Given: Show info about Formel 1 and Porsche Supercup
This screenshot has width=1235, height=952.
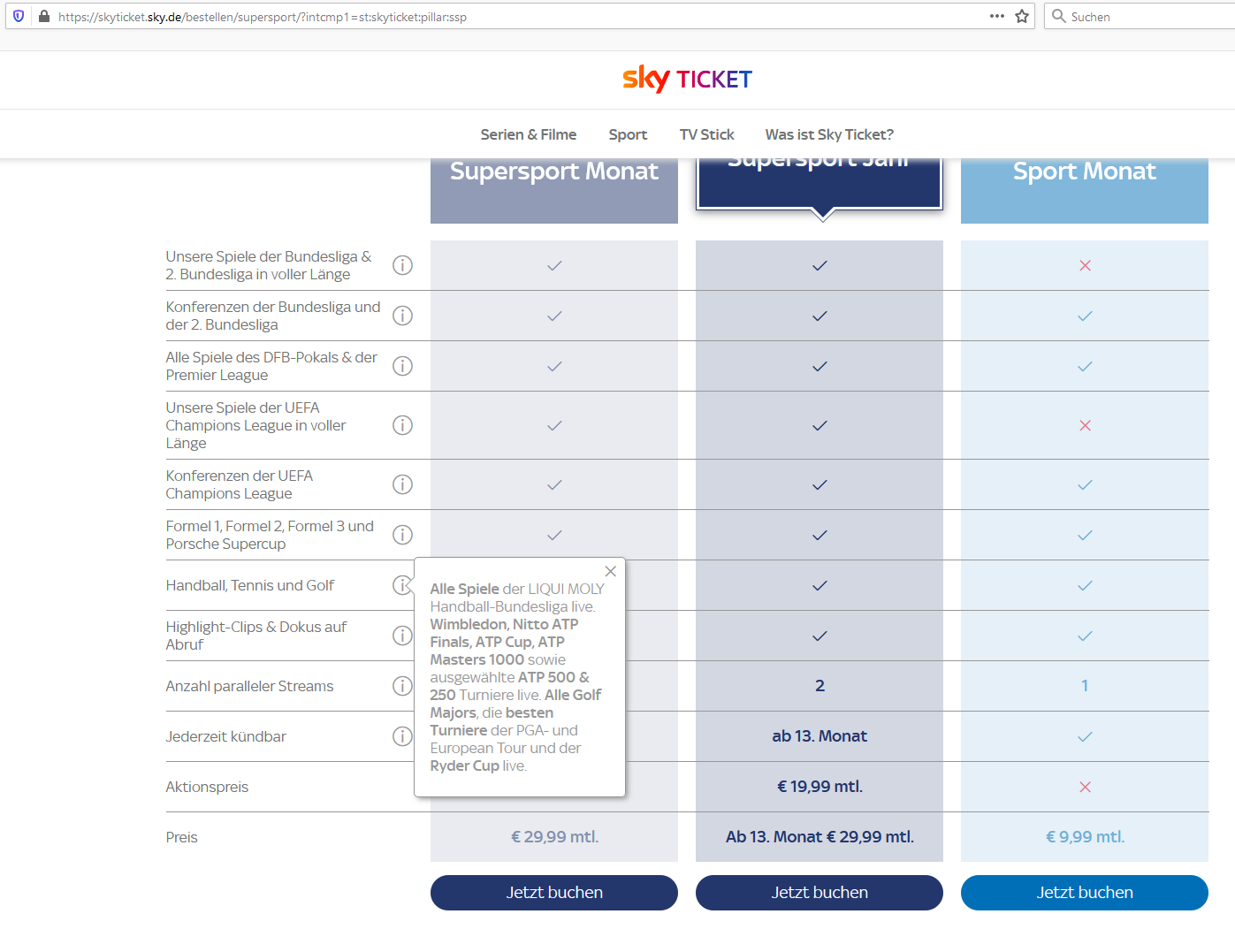Looking at the screenshot, I should tap(402, 535).
